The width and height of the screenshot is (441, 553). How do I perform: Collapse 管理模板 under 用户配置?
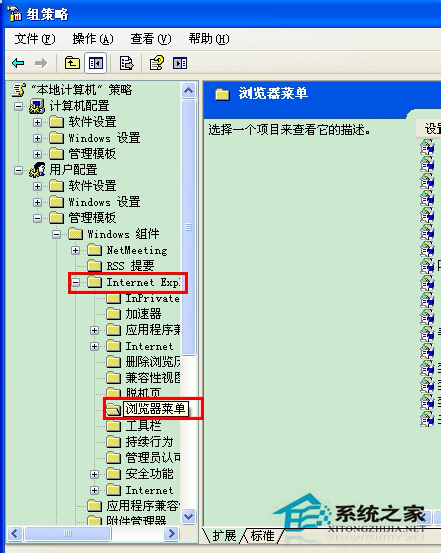tap(37, 218)
